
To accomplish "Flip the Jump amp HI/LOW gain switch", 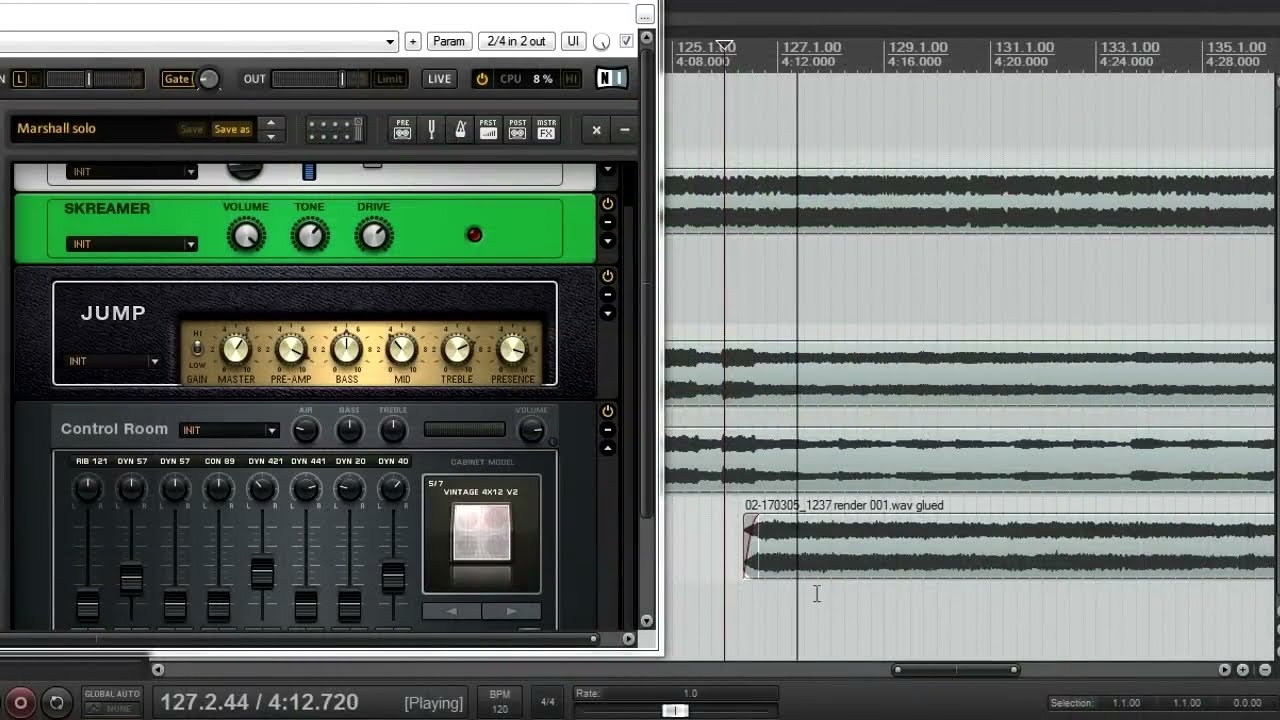I will tap(197, 348).
